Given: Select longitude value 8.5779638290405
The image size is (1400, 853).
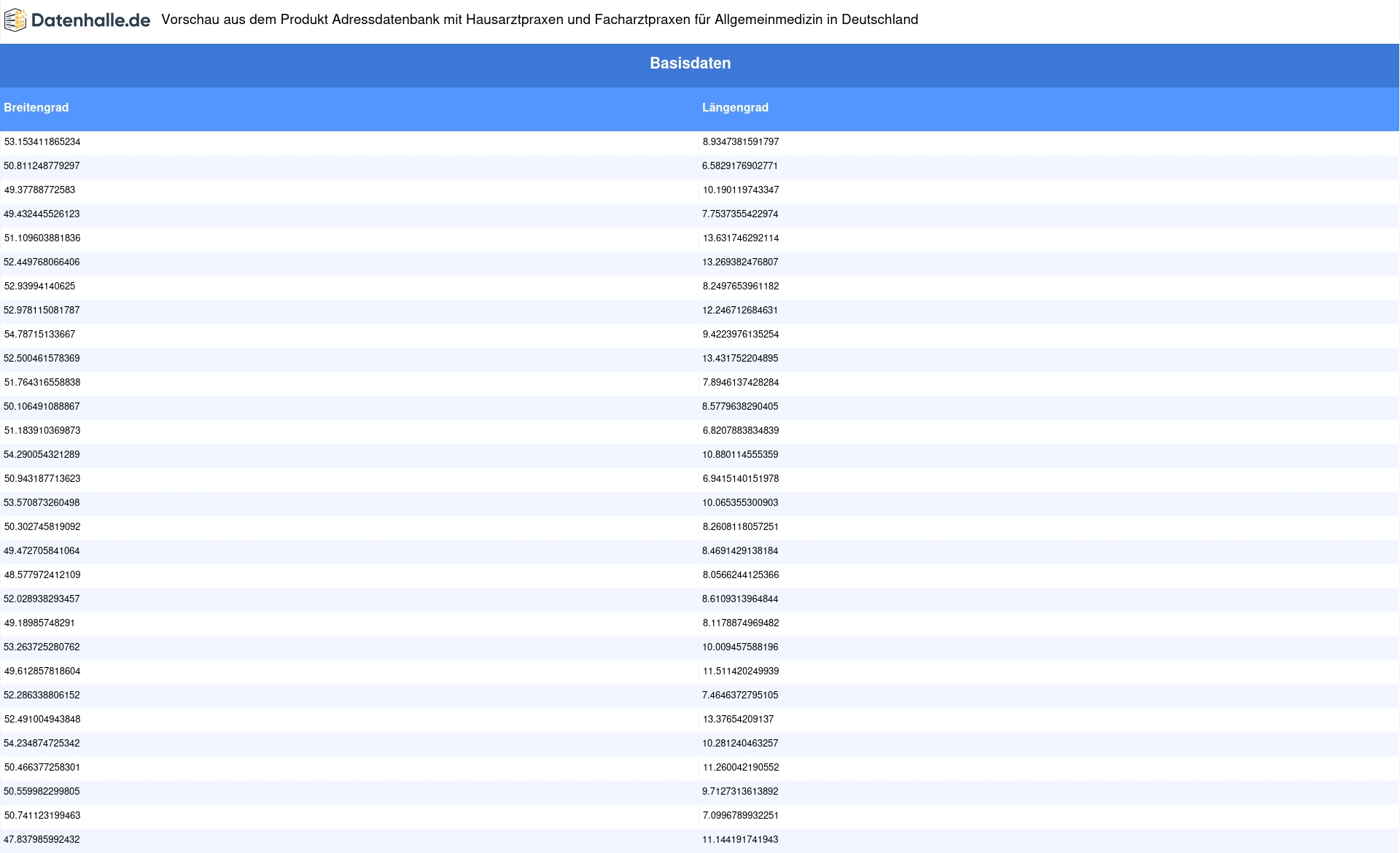Looking at the screenshot, I should pyautogui.click(x=740, y=407).
